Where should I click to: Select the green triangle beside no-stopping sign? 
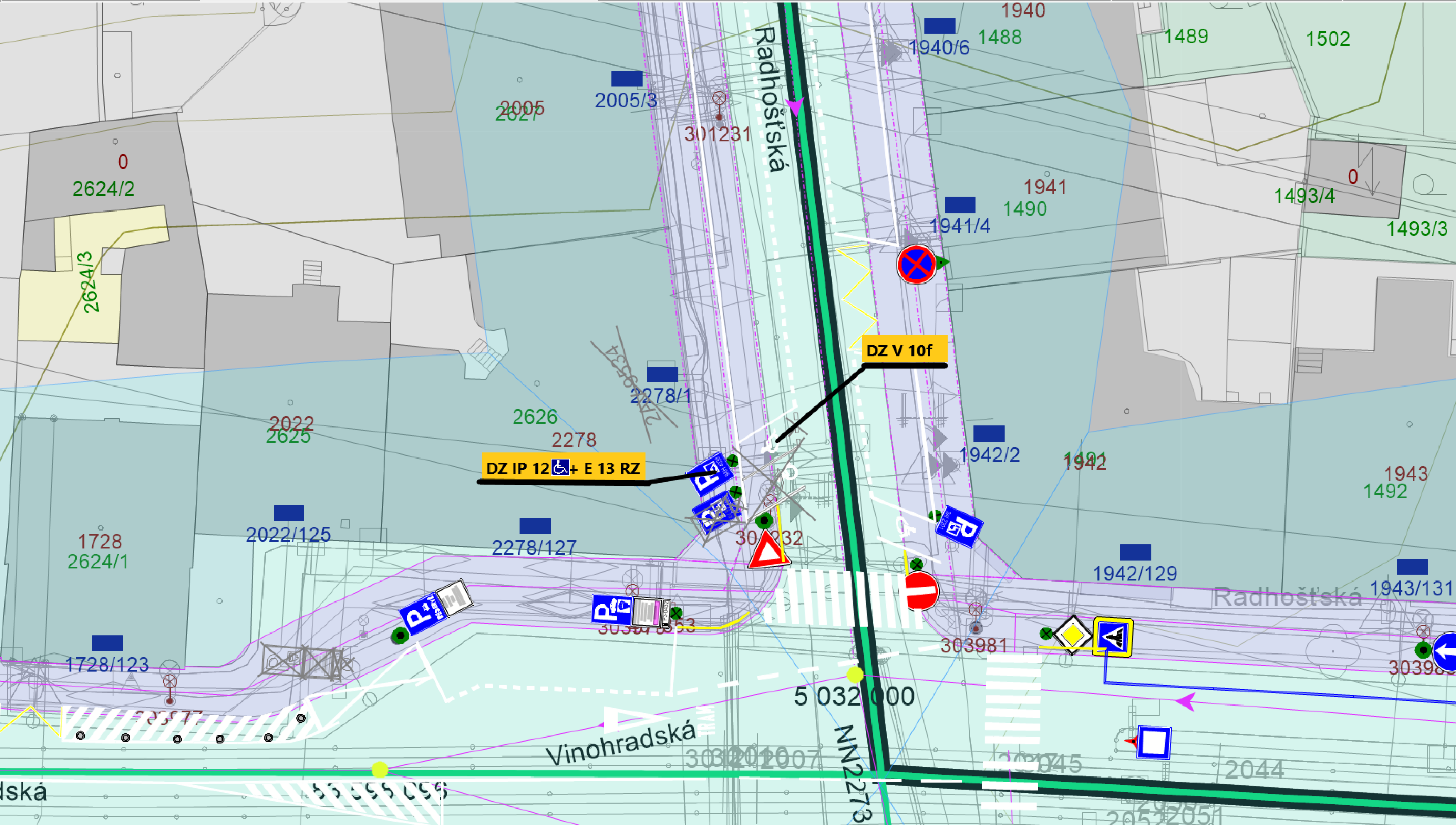tap(942, 262)
